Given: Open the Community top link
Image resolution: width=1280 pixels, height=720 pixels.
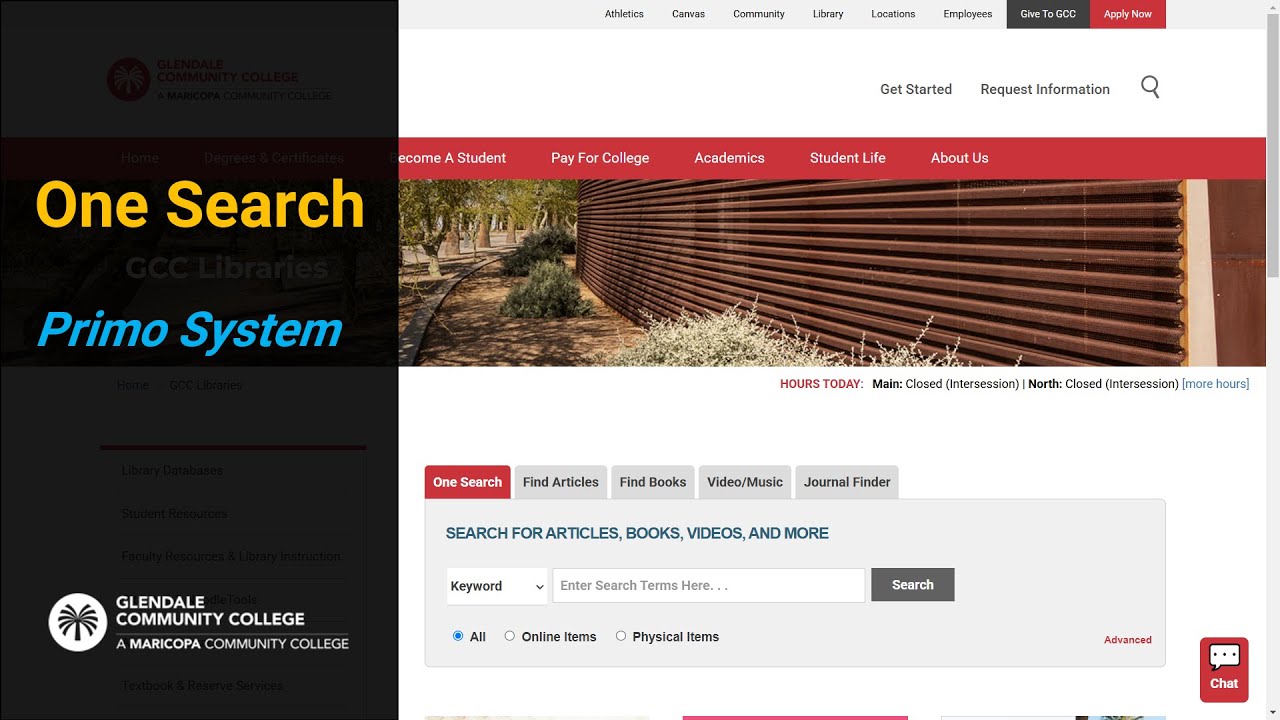Looking at the screenshot, I should pos(759,14).
